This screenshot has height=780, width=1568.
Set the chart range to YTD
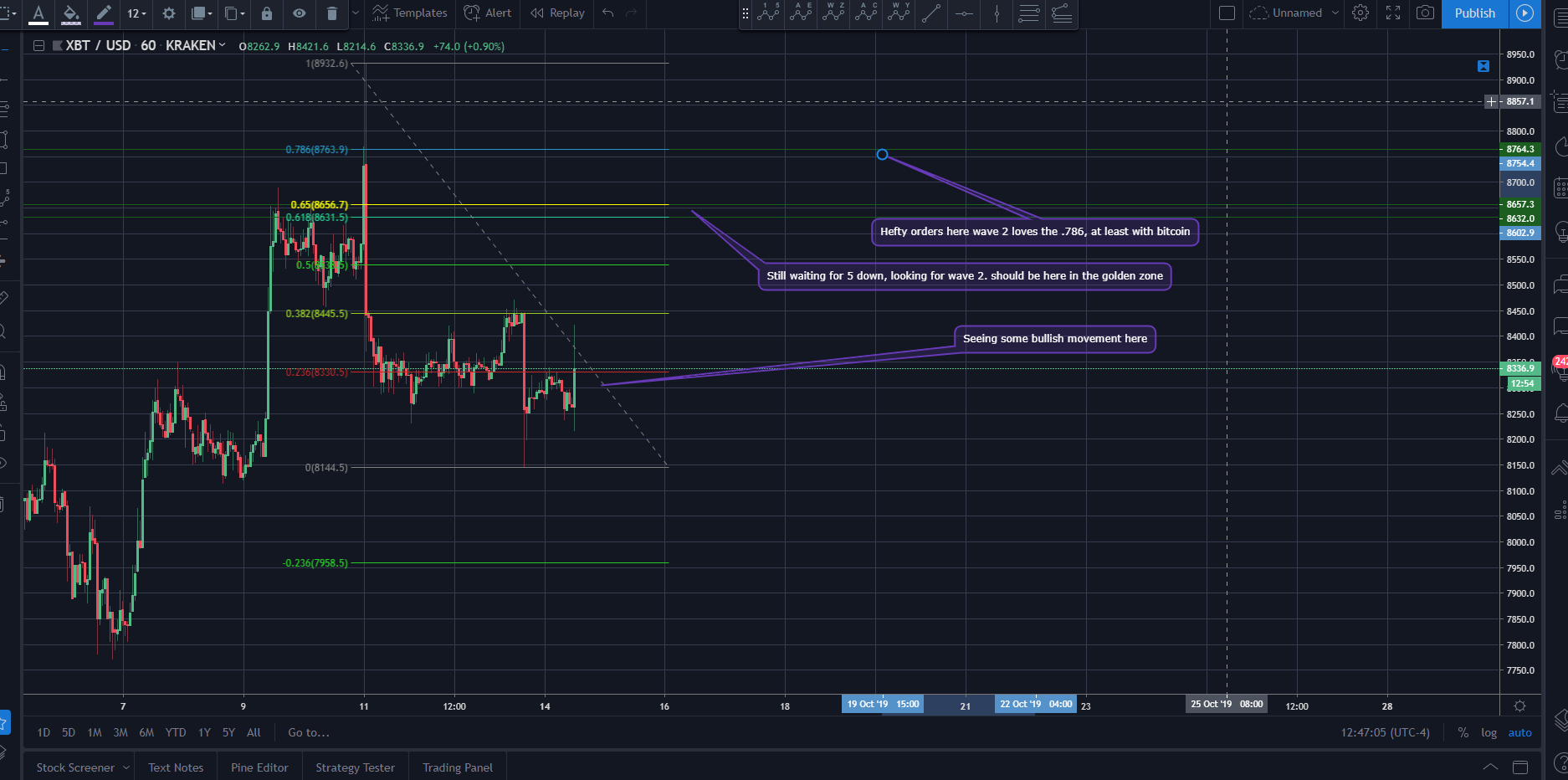coord(176,733)
